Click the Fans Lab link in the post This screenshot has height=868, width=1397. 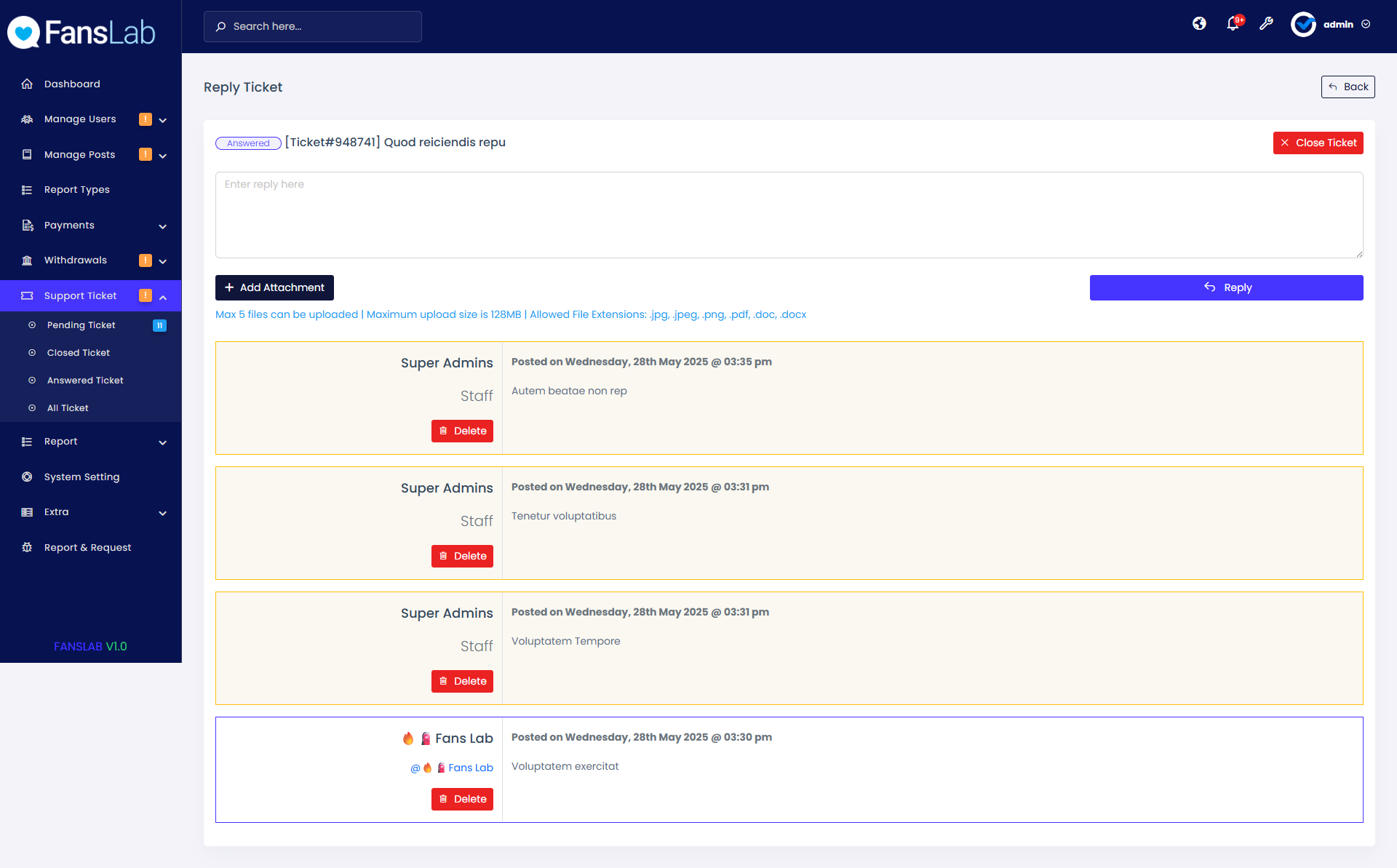tap(471, 768)
